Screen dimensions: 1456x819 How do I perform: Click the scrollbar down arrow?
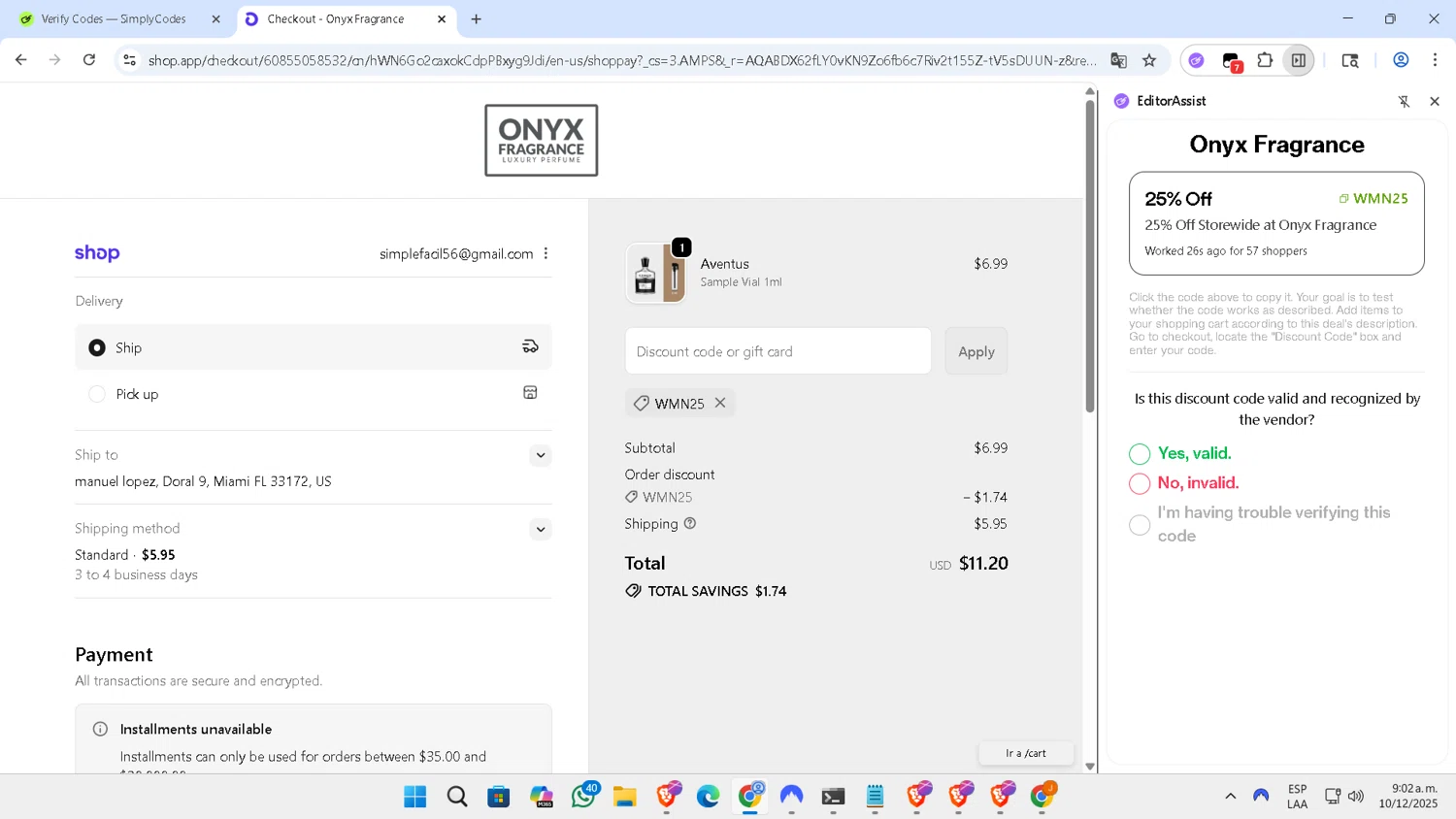tap(1090, 767)
